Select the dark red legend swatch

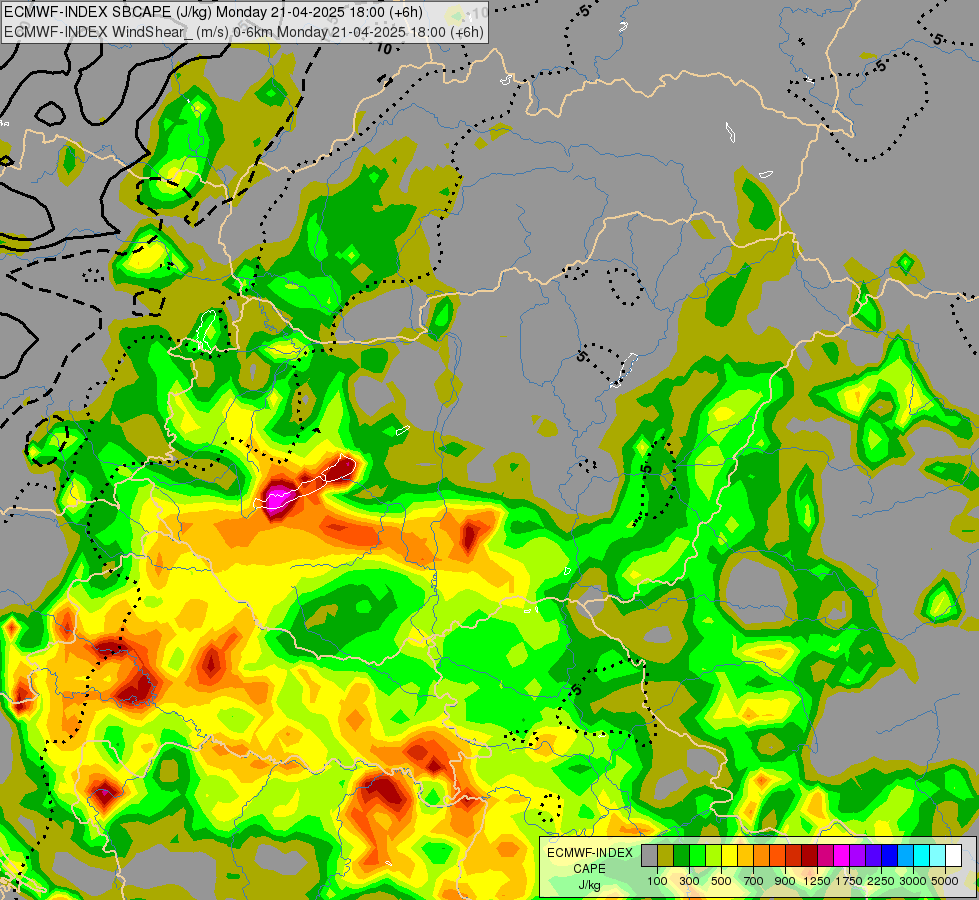(809, 856)
